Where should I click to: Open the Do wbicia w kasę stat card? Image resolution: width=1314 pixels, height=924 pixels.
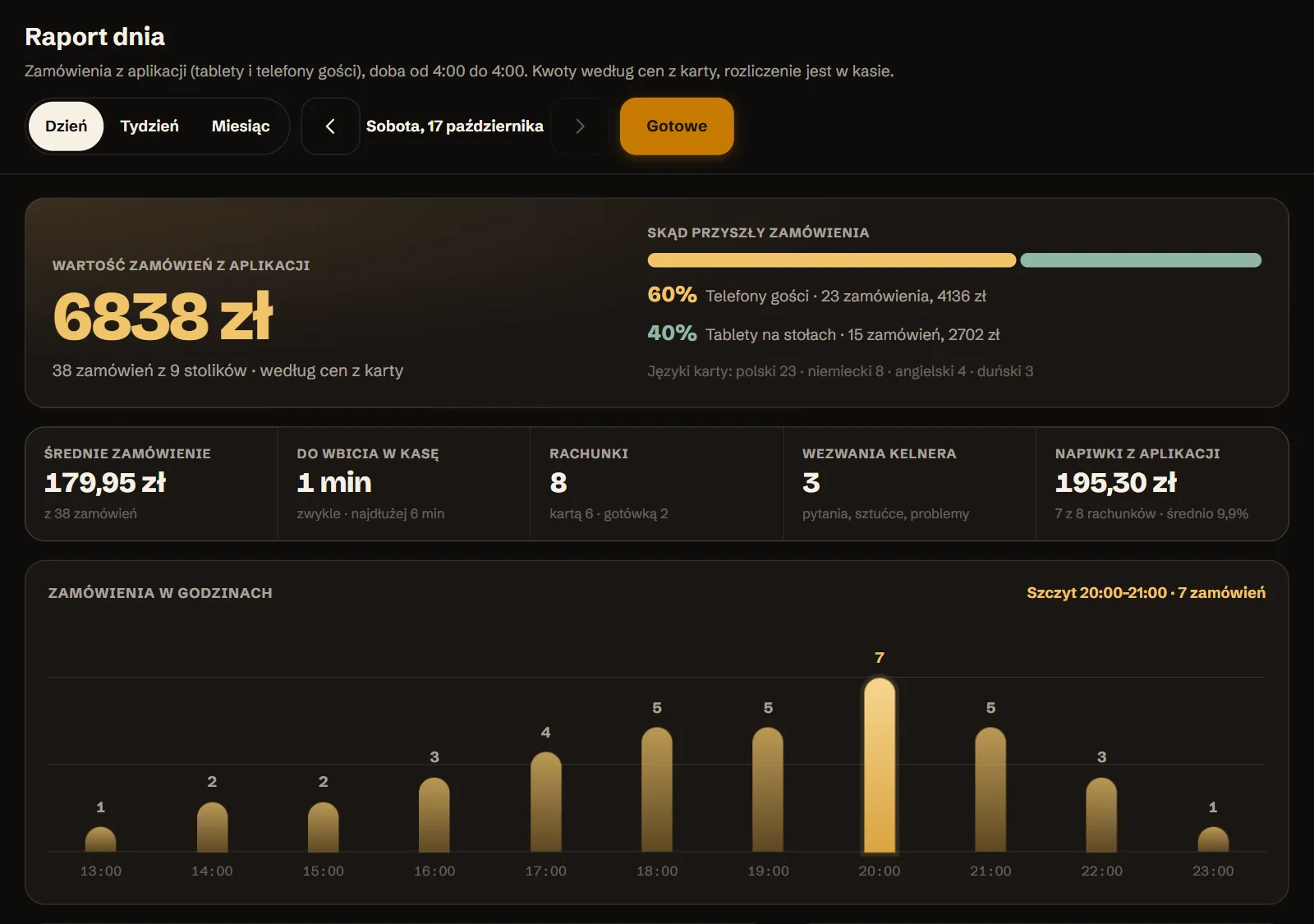pyautogui.click(x=404, y=484)
